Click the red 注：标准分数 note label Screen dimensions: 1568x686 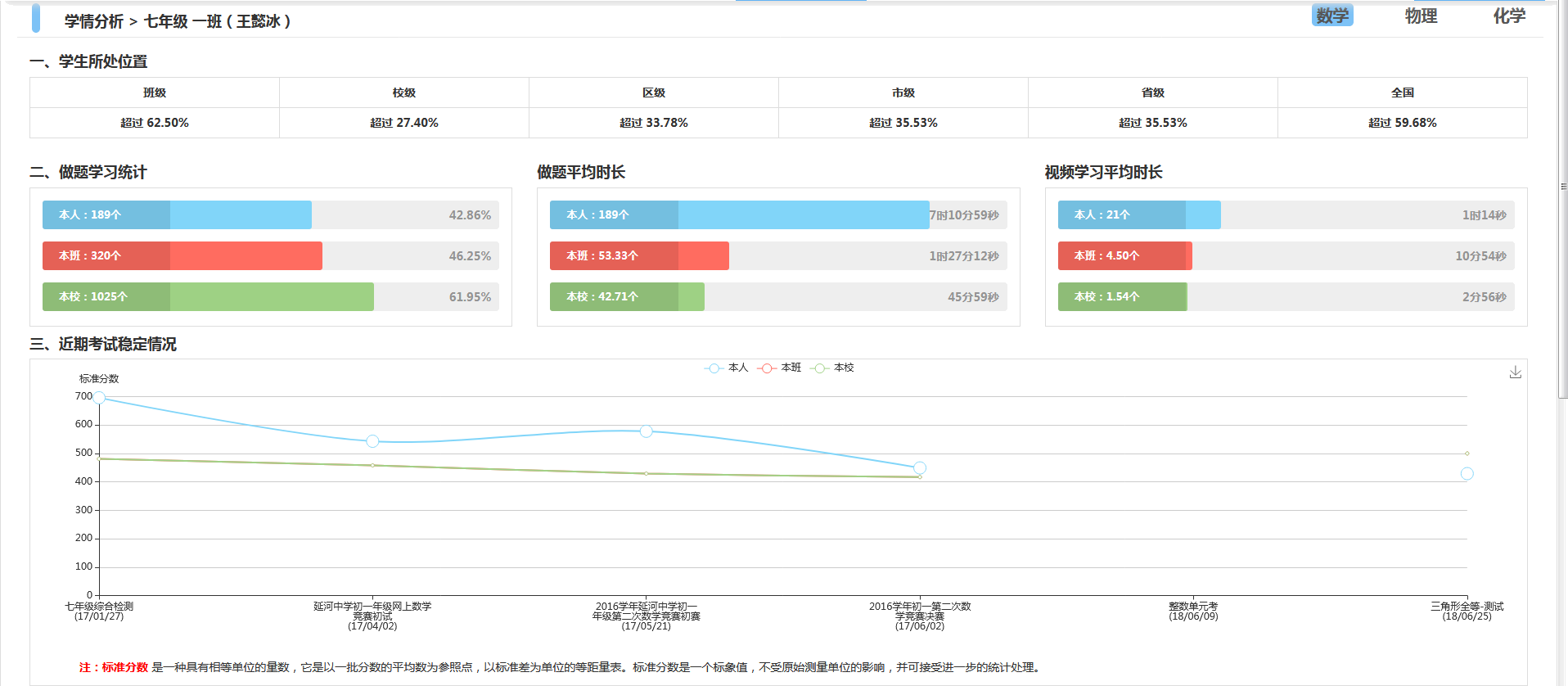click(114, 667)
